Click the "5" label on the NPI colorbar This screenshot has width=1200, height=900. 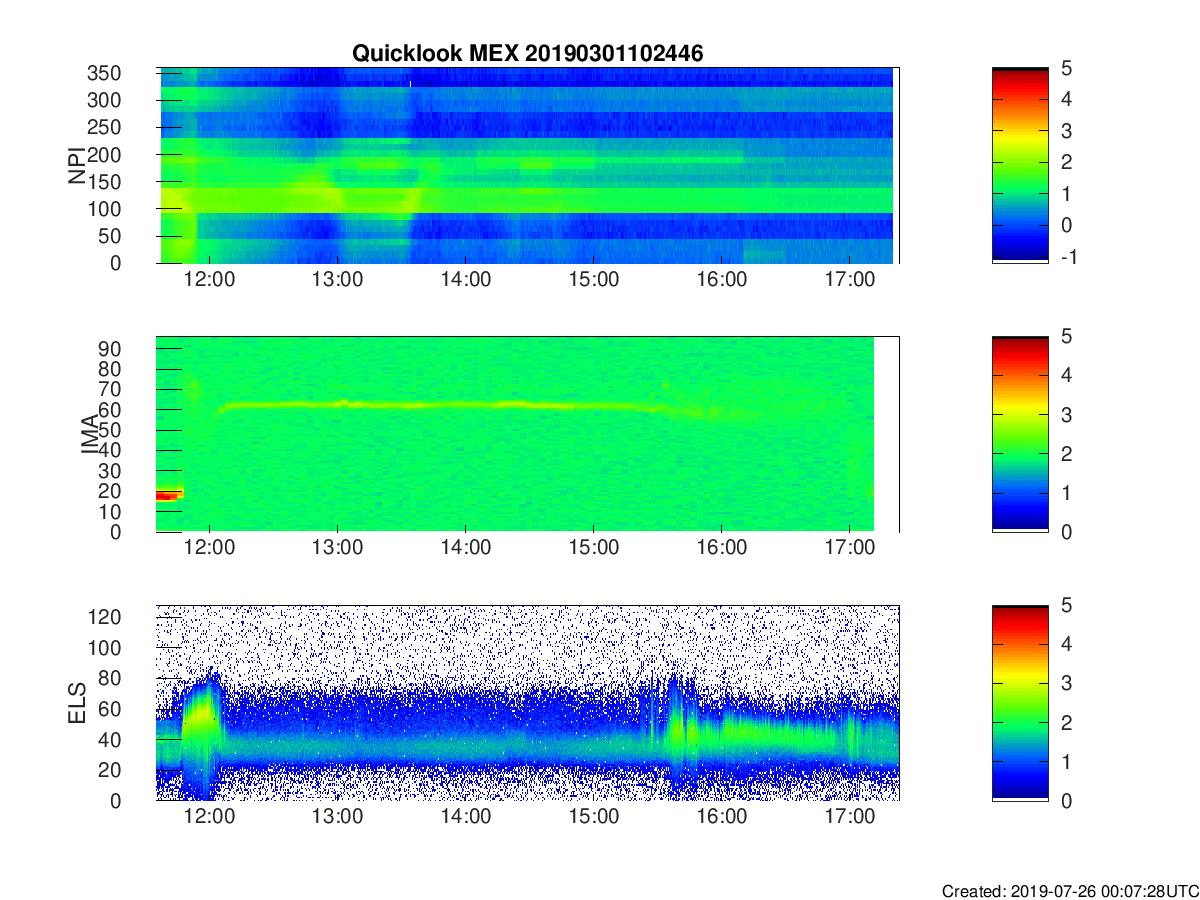coord(1066,68)
